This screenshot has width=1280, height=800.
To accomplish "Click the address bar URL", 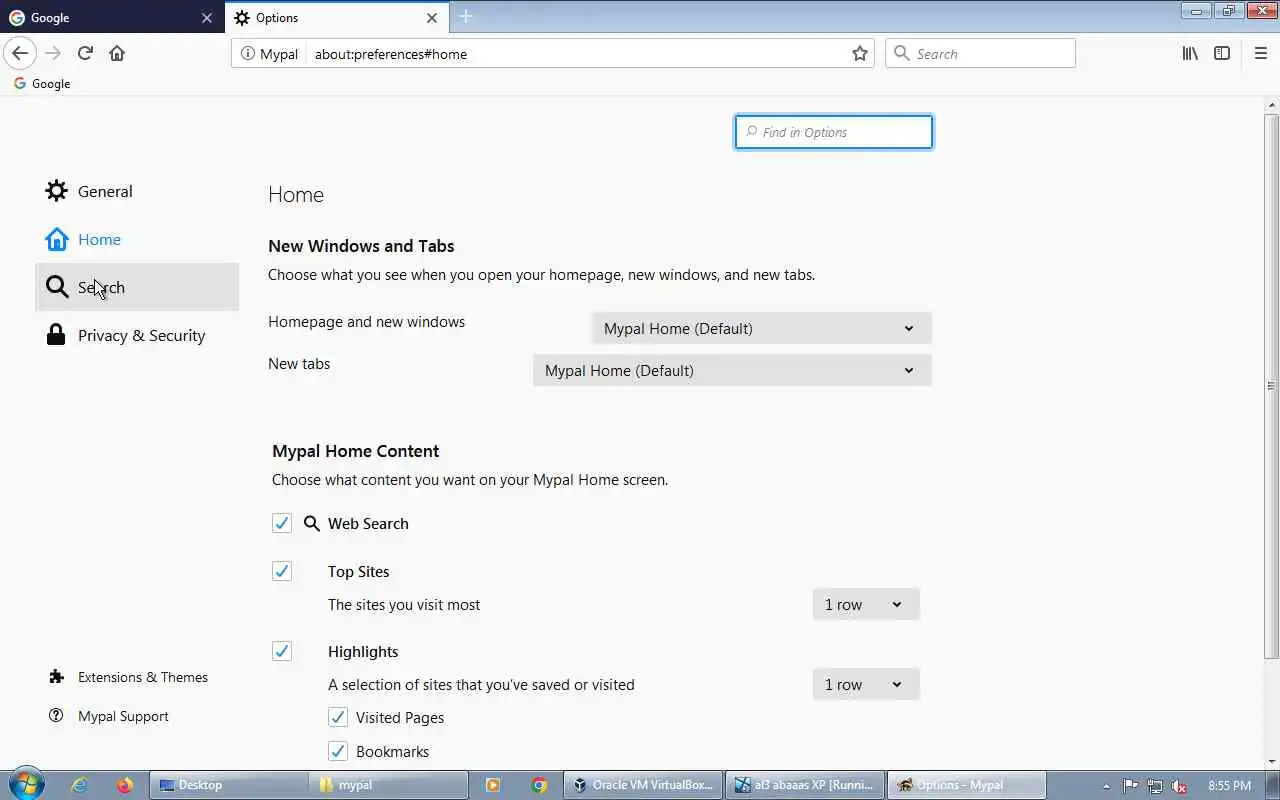I will point(391,54).
